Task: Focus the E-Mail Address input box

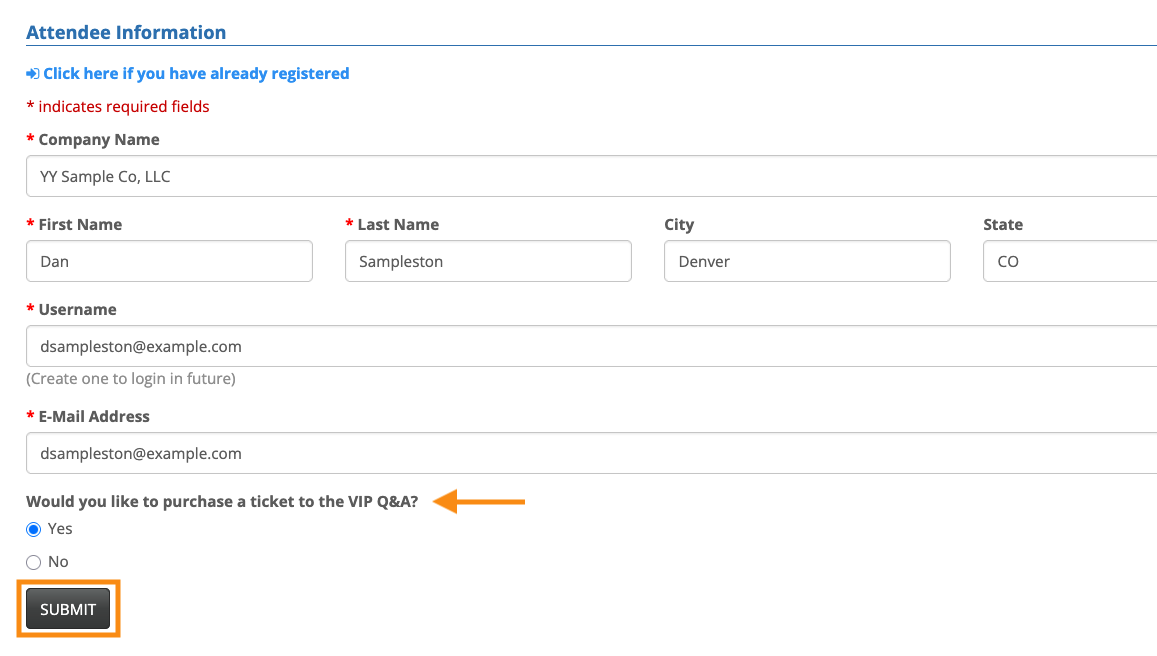Action: click(590, 454)
